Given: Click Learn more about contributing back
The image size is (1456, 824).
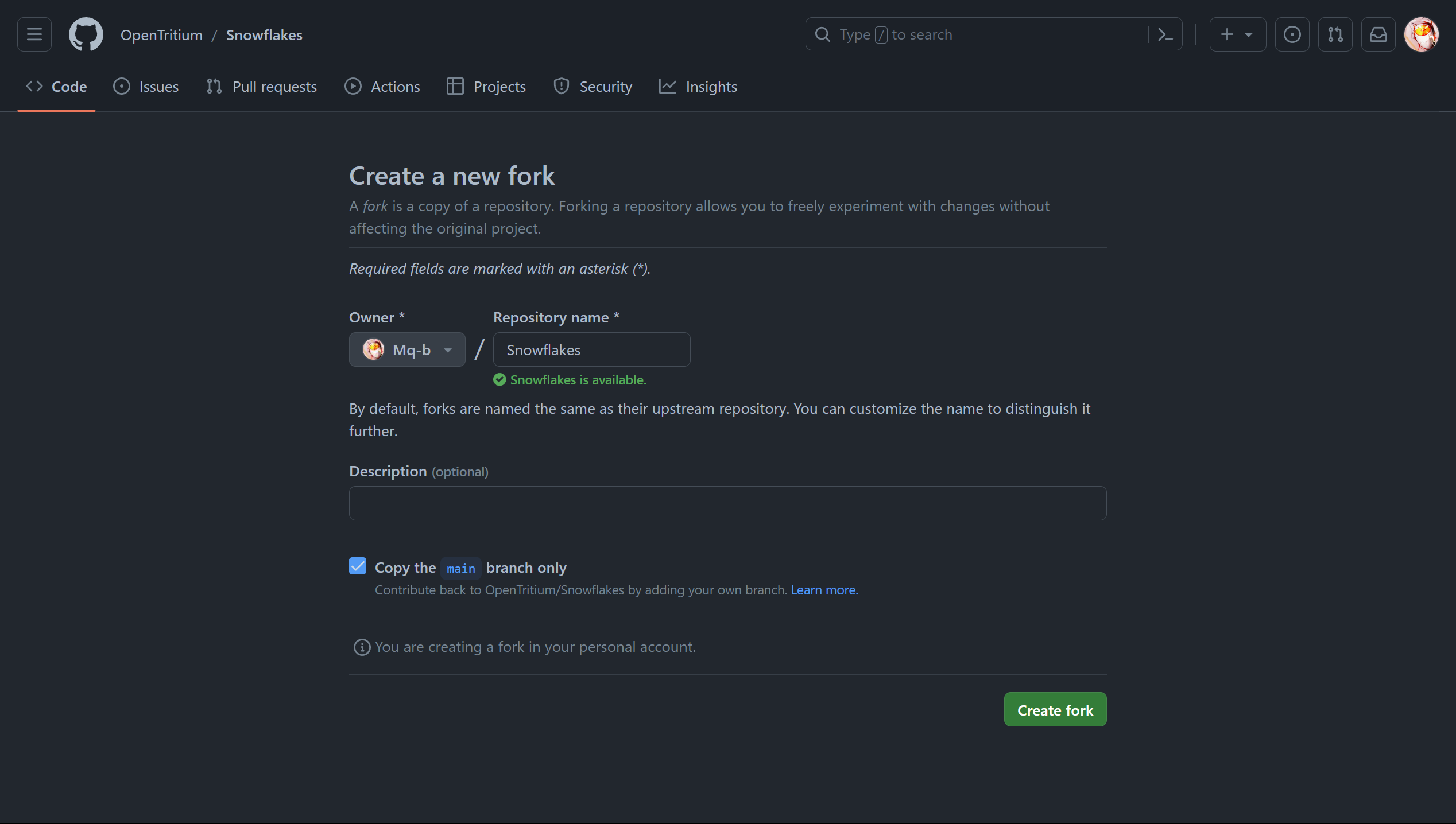Looking at the screenshot, I should 821,589.
